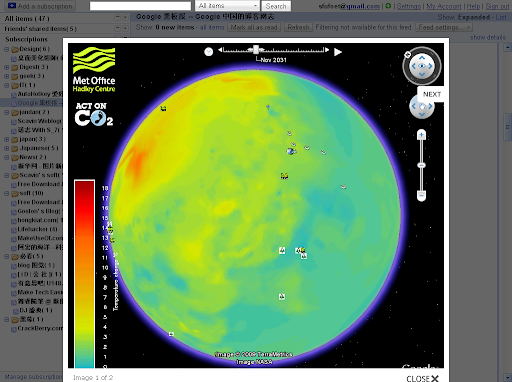Click the Refresh button in Reader
512x382 pixels.
tap(298, 27)
